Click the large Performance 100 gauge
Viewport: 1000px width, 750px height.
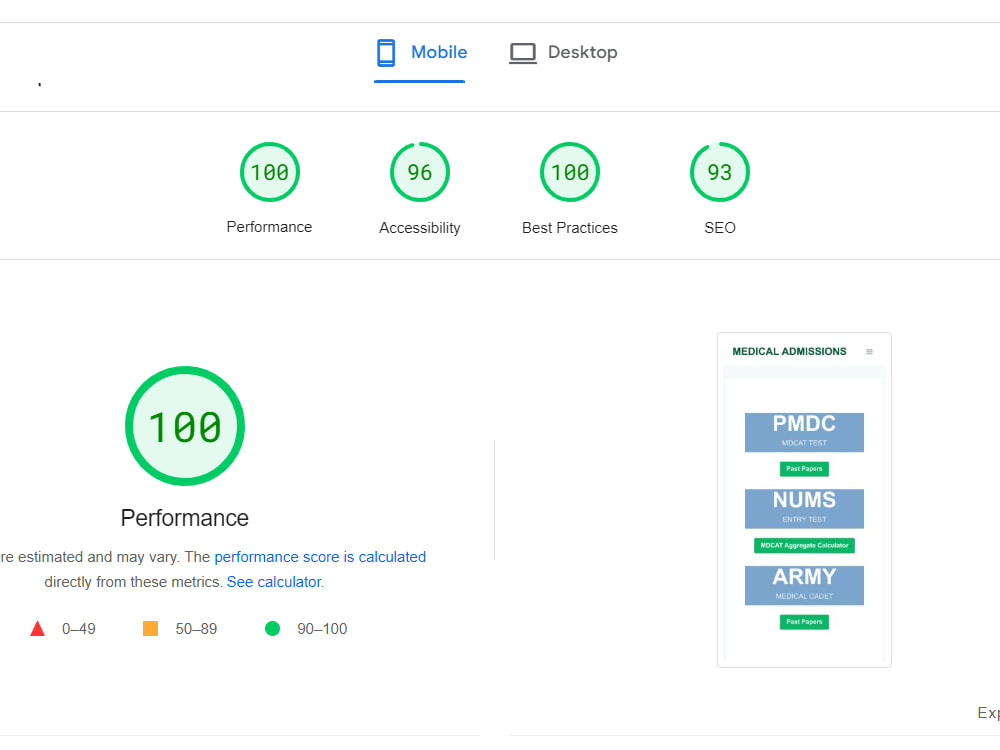(x=185, y=426)
